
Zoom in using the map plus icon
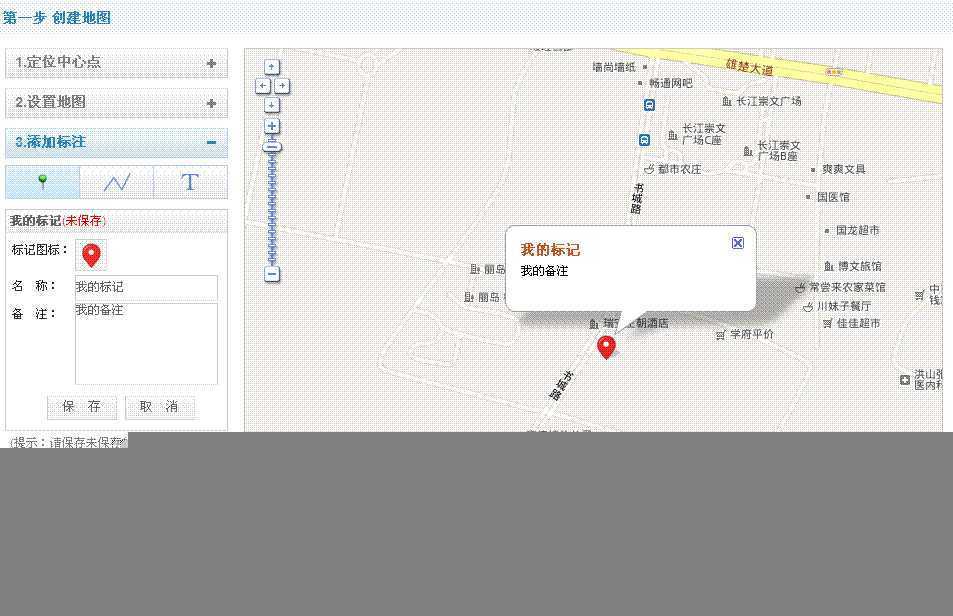pyautogui.click(x=271, y=126)
